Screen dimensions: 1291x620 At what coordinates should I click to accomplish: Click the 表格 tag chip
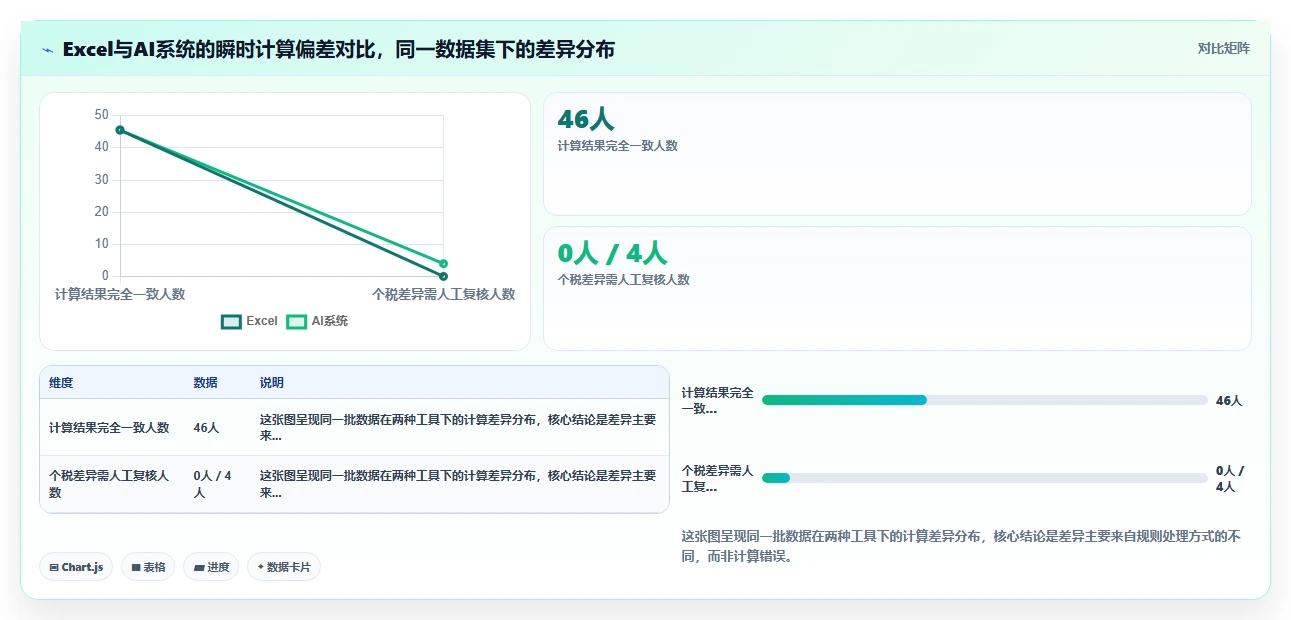point(148,567)
